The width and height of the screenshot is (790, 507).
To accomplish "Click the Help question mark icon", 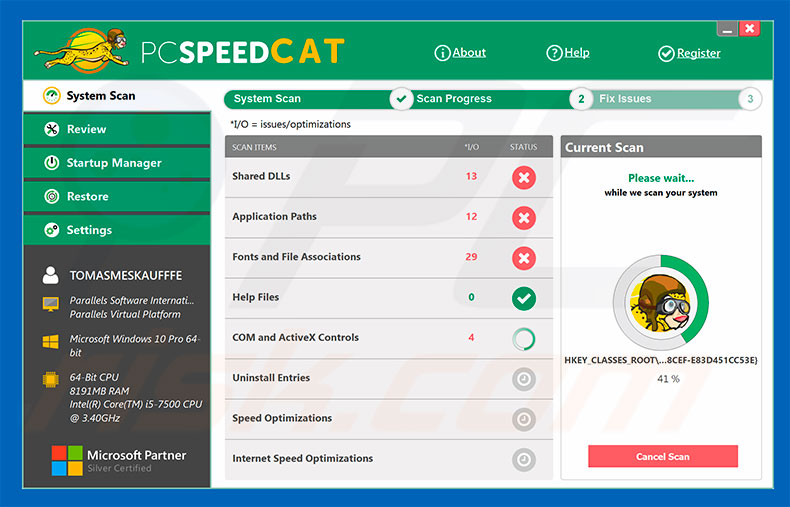I will click(x=554, y=53).
